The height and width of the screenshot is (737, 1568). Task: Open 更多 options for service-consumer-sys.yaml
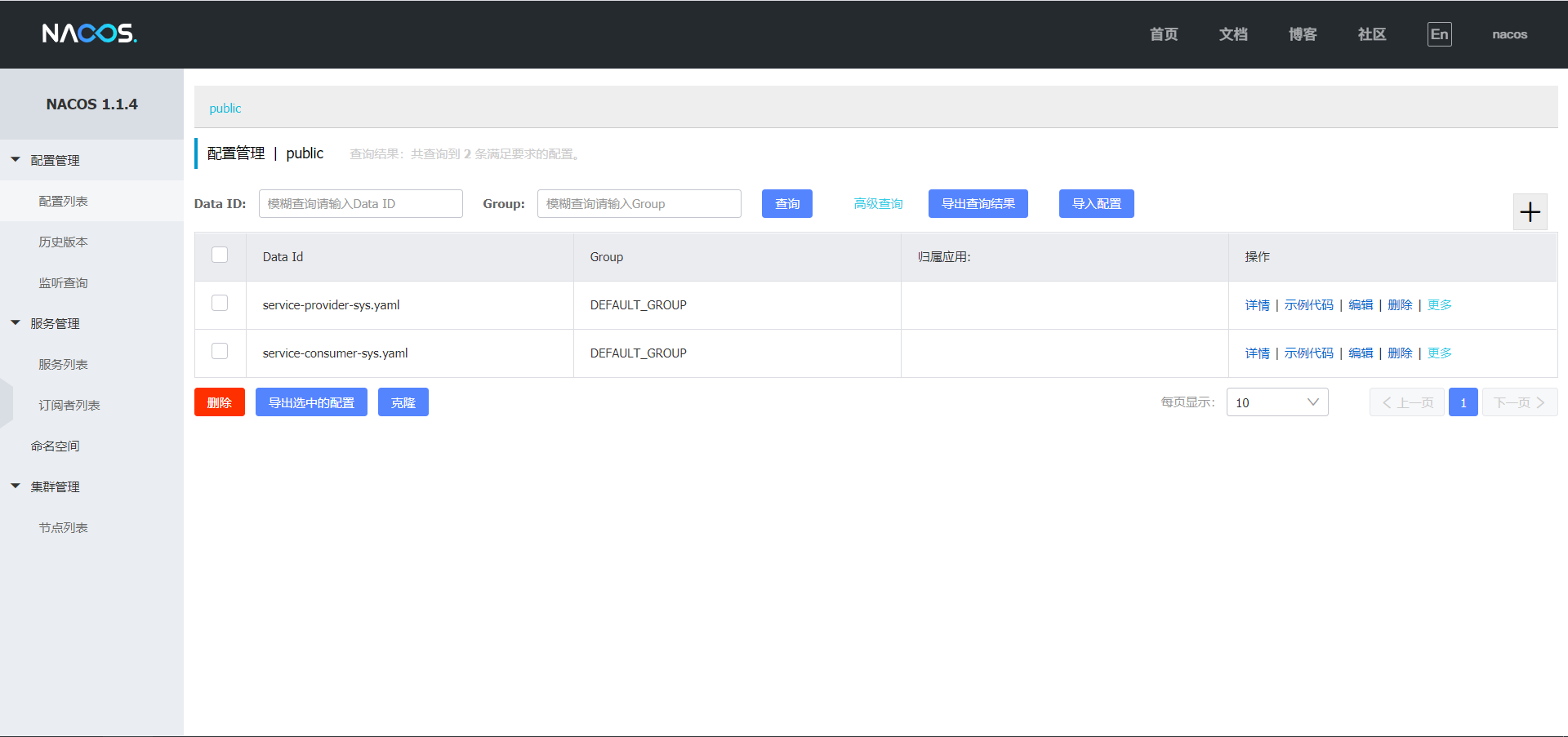(x=1439, y=353)
